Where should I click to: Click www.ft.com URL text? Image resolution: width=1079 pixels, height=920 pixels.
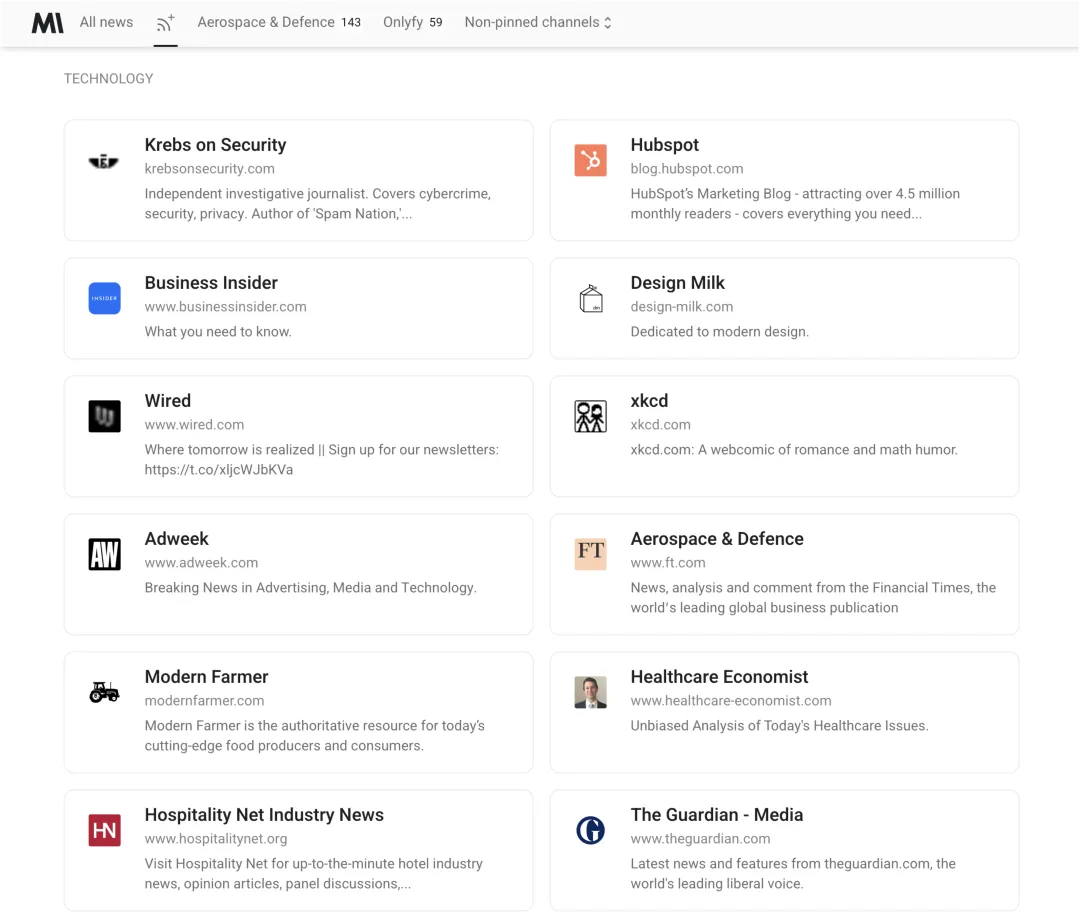click(x=668, y=563)
